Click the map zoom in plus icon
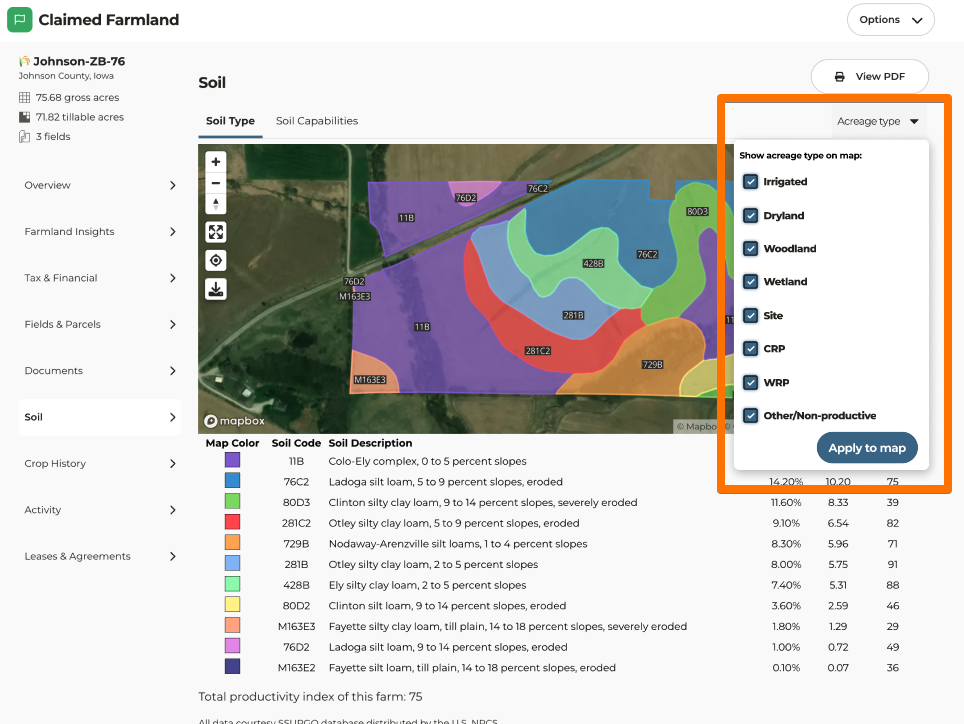Image resolution: width=964 pixels, height=724 pixels. pyautogui.click(x=216, y=161)
